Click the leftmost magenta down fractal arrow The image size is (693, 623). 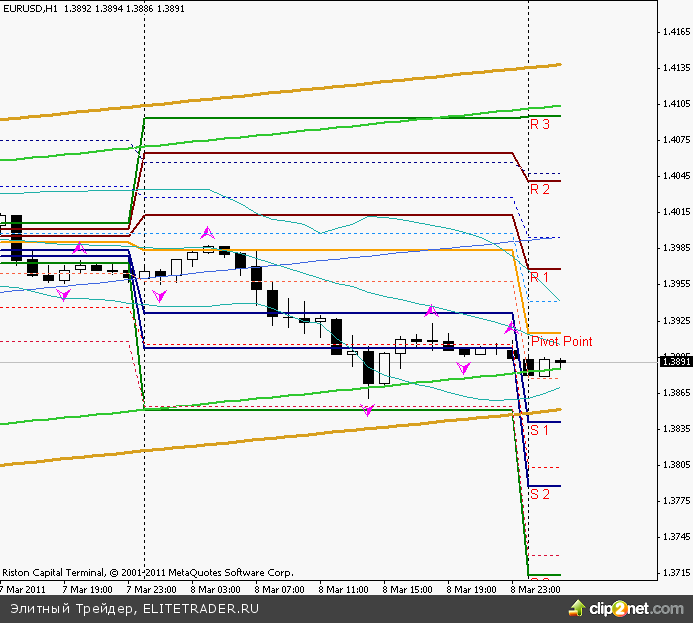(64, 294)
